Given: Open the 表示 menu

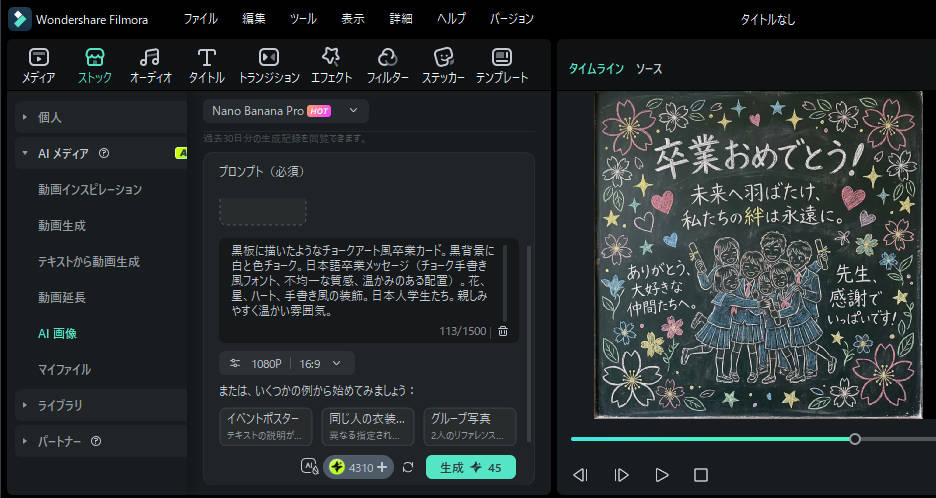Looking at the screenshot, I should [x=353, y=19].
